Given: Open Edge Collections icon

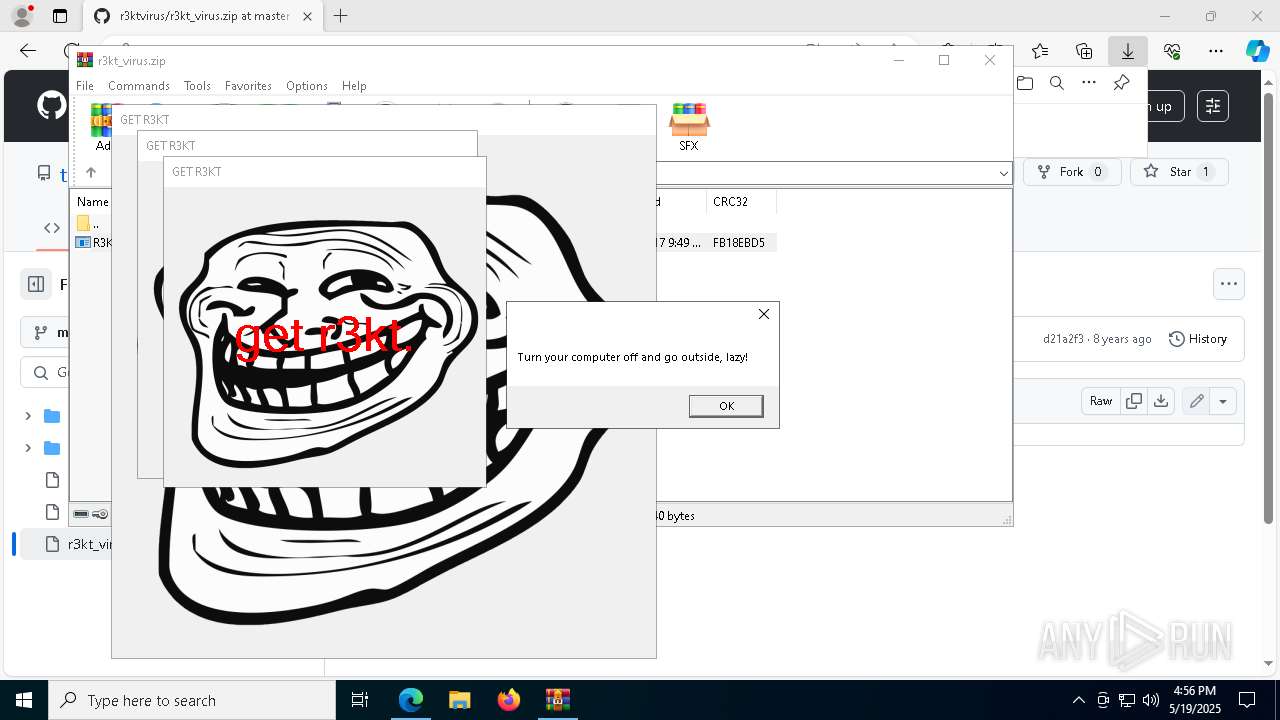Looking at the screenshot, I should pos(1084,51).
